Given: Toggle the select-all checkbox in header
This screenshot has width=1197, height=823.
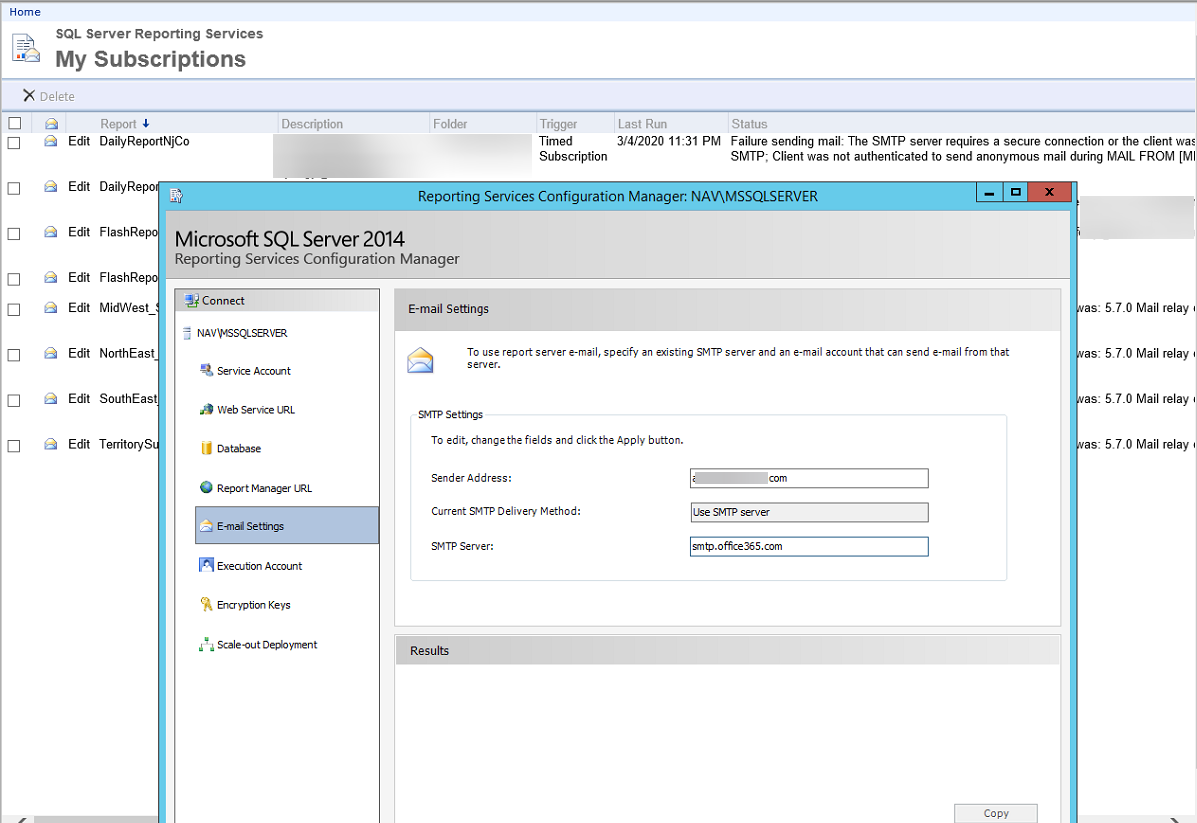Looking at the screenshot, I should click(14, 124).
